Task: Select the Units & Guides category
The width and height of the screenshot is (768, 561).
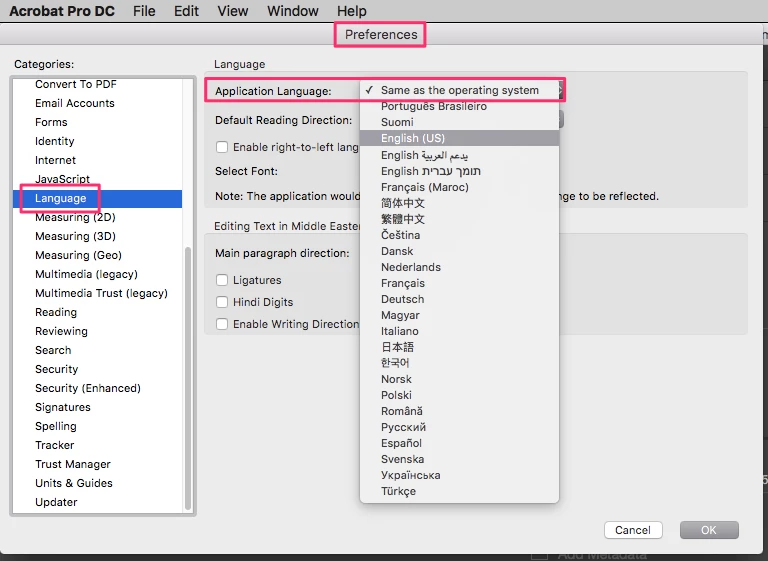Action: [97, 484]
